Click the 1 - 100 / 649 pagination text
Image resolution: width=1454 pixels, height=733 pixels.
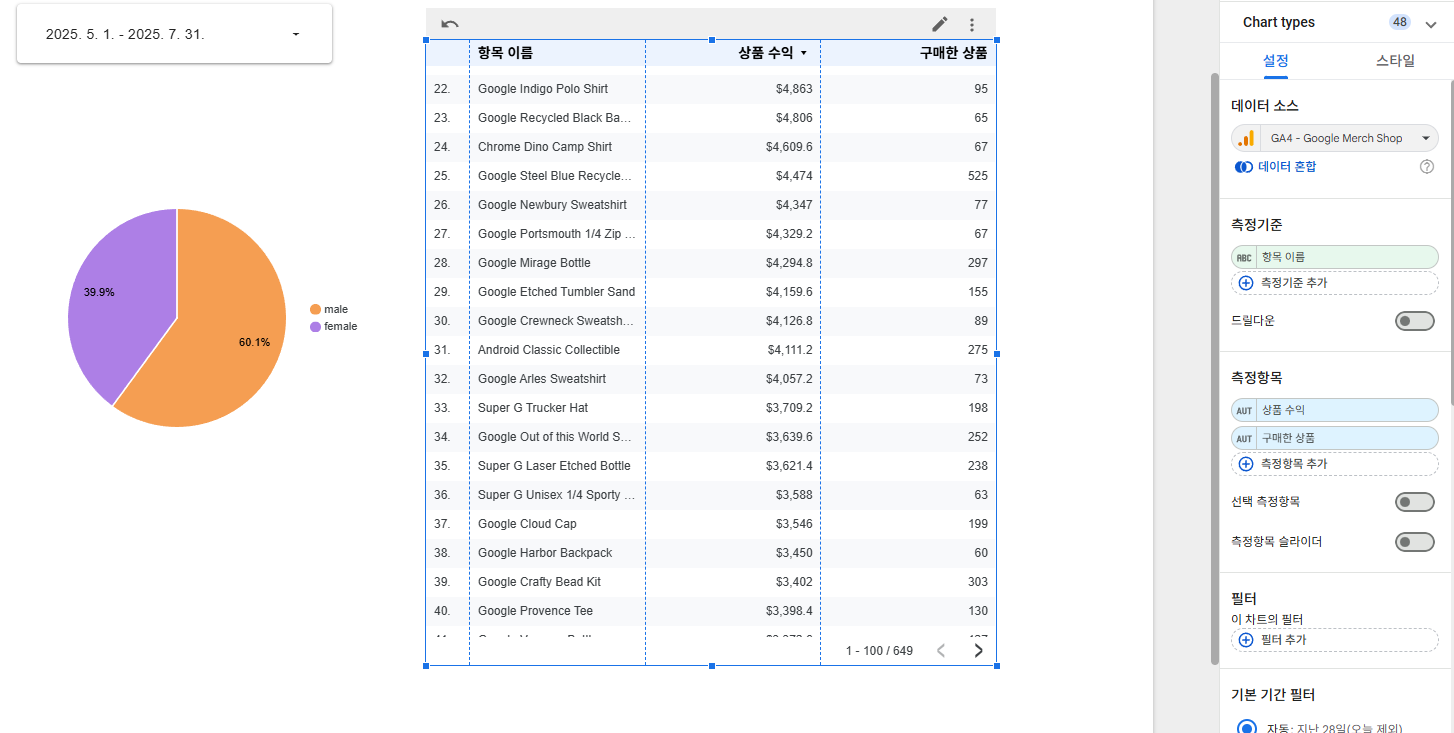(x=879, y=651)
